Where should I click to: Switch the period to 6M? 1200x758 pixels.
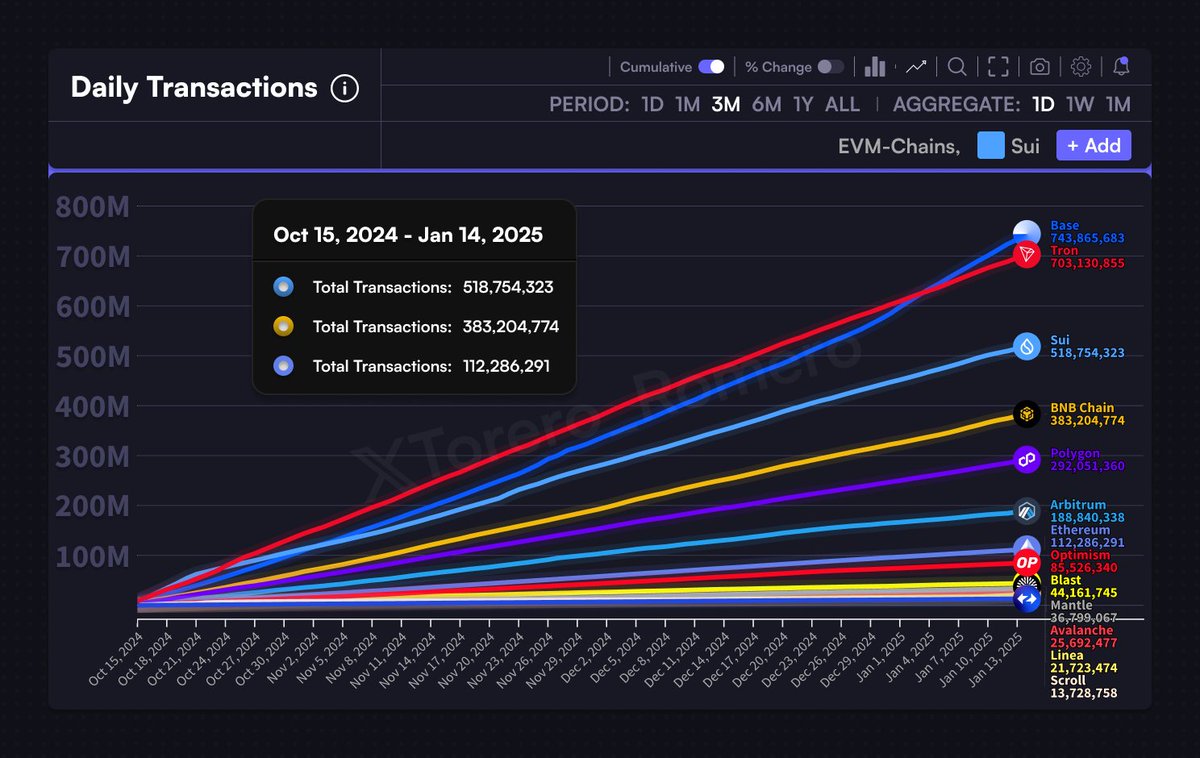tap(765, 104)
